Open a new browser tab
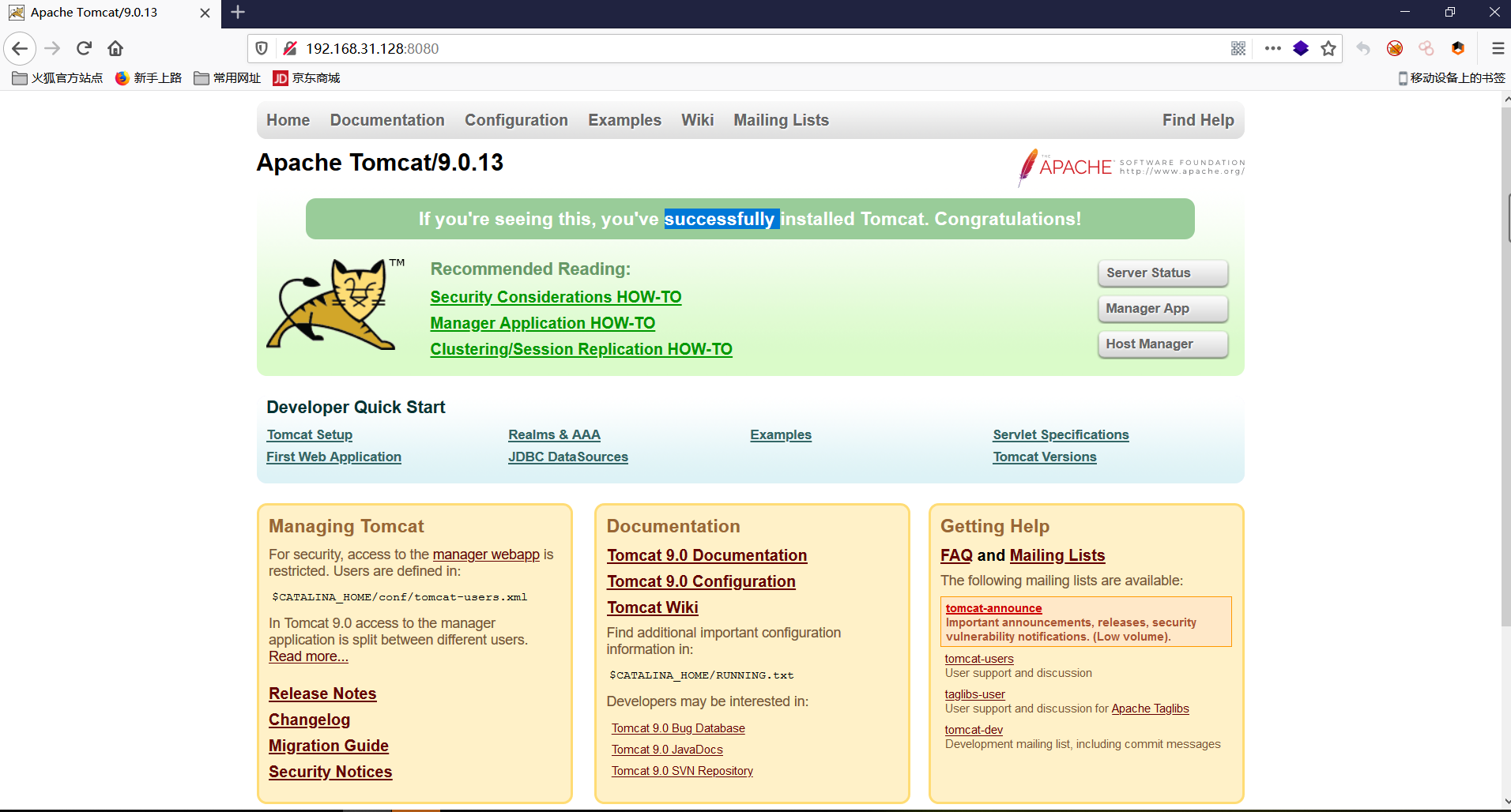Image resolution: width=1511 pixels, height=812 pixels. pyautogui.click(x=238, y=13)
